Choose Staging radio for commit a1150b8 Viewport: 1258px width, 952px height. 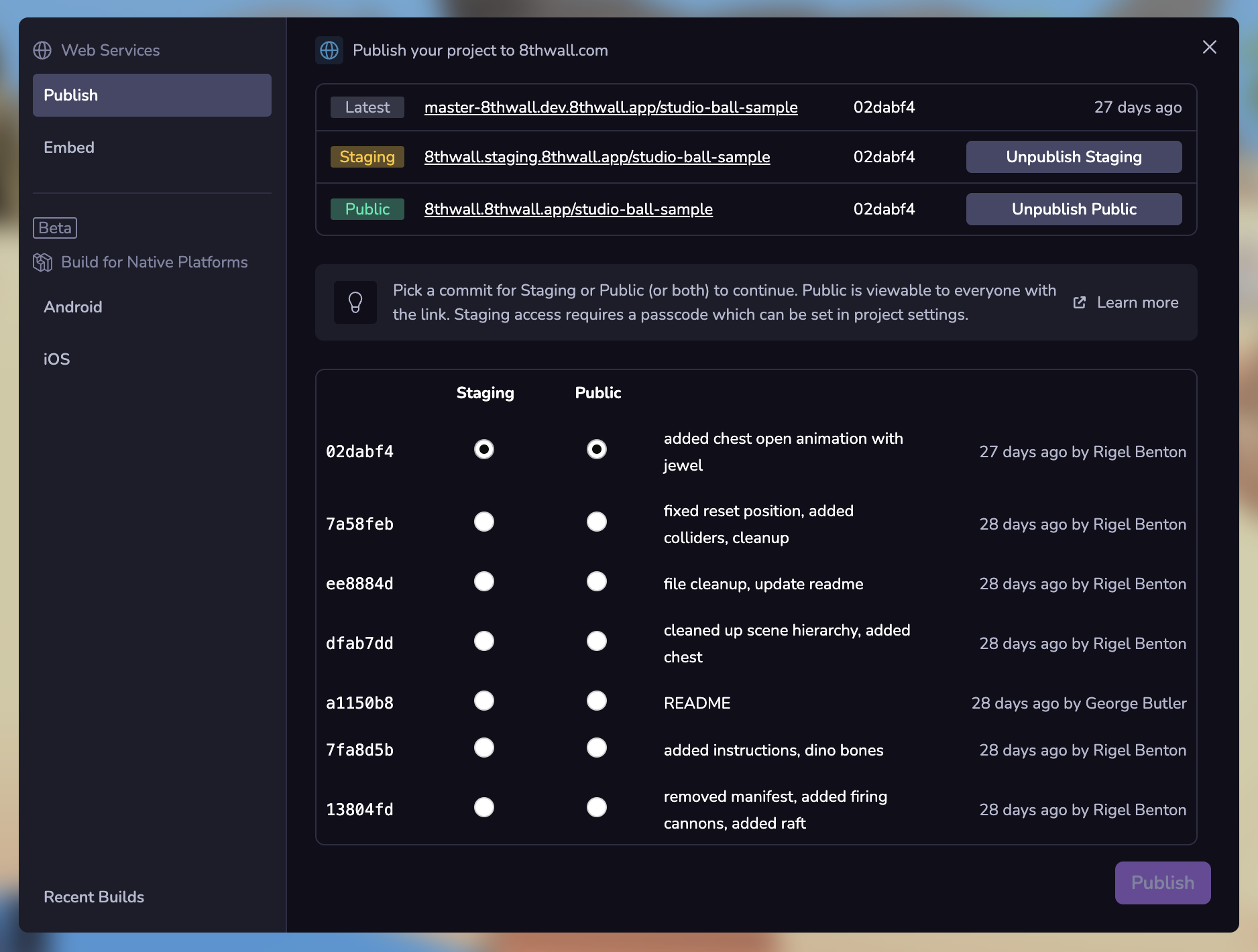pyautogui.click(x=484, y=701)
